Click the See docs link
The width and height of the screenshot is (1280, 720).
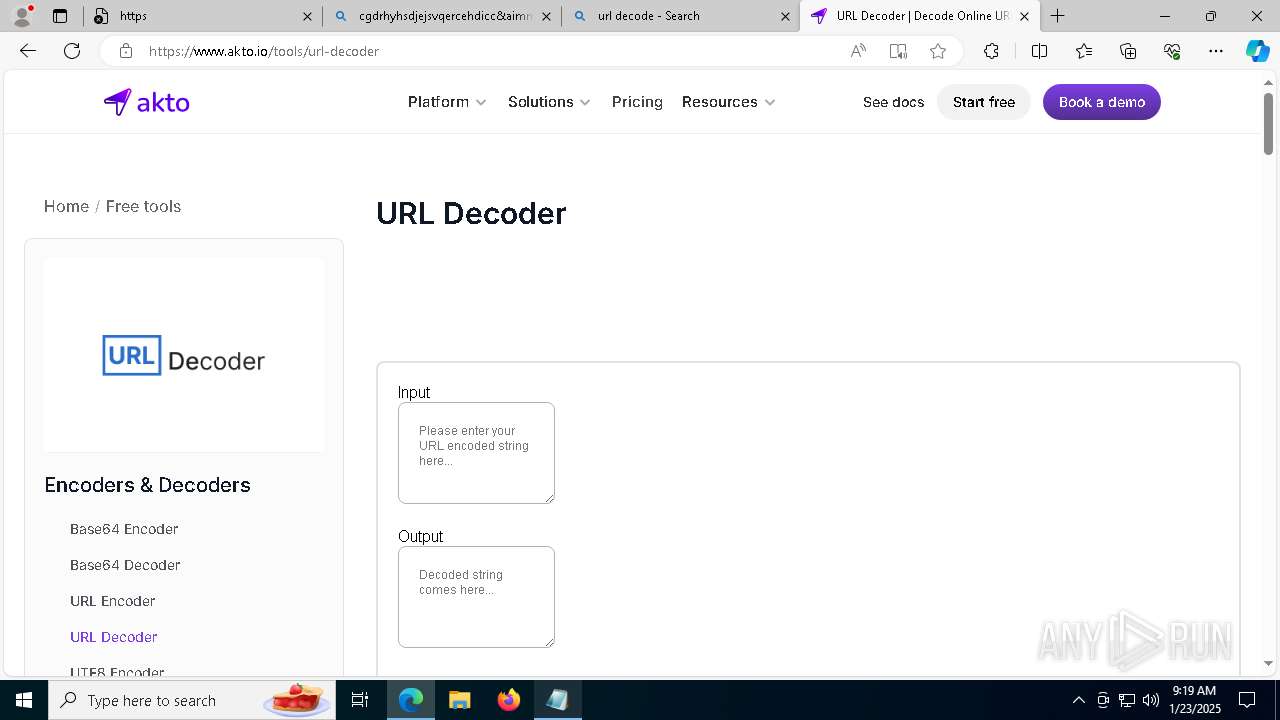[x=893, y=102]
